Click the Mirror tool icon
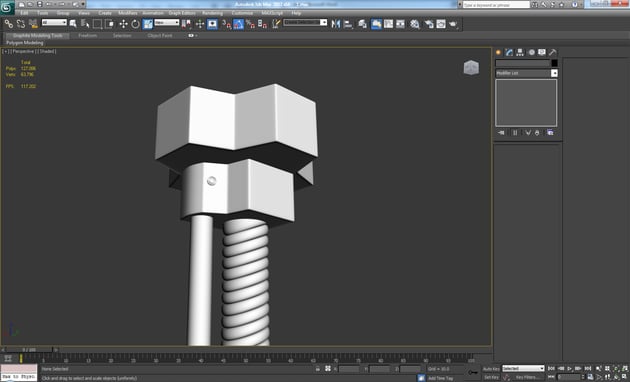The image size is (630, 382). pos(335,24)
